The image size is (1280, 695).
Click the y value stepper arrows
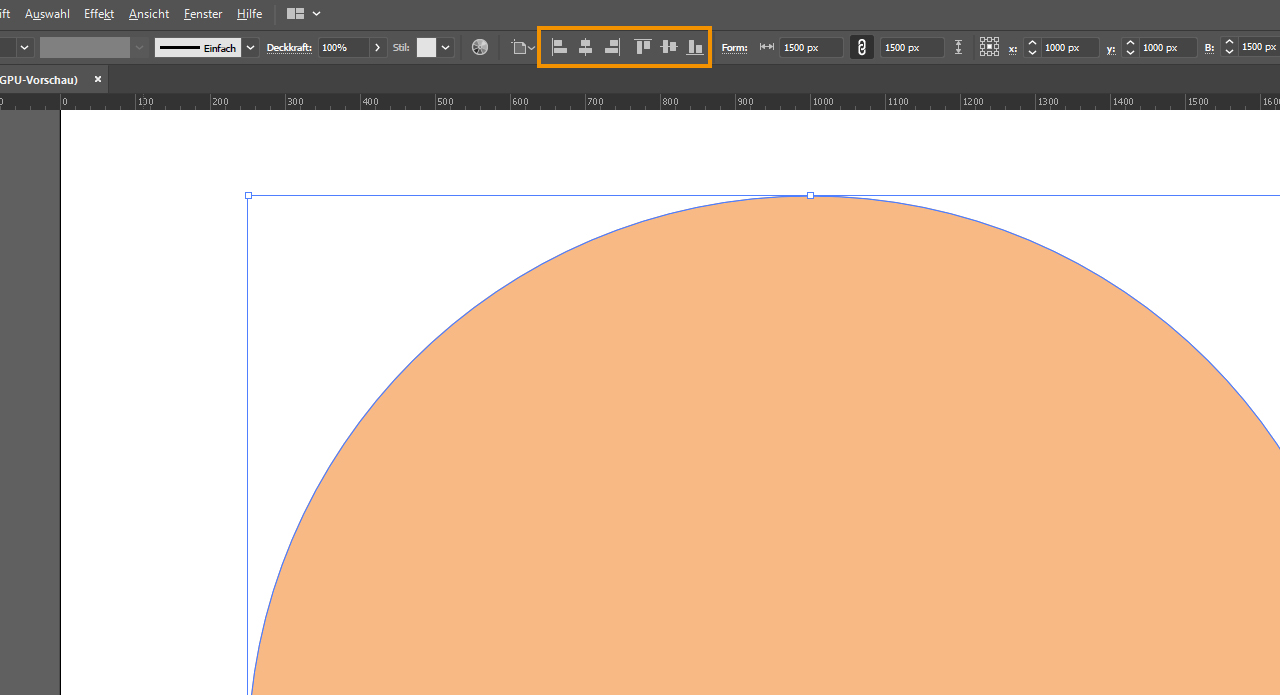(x=1130, y=47)
